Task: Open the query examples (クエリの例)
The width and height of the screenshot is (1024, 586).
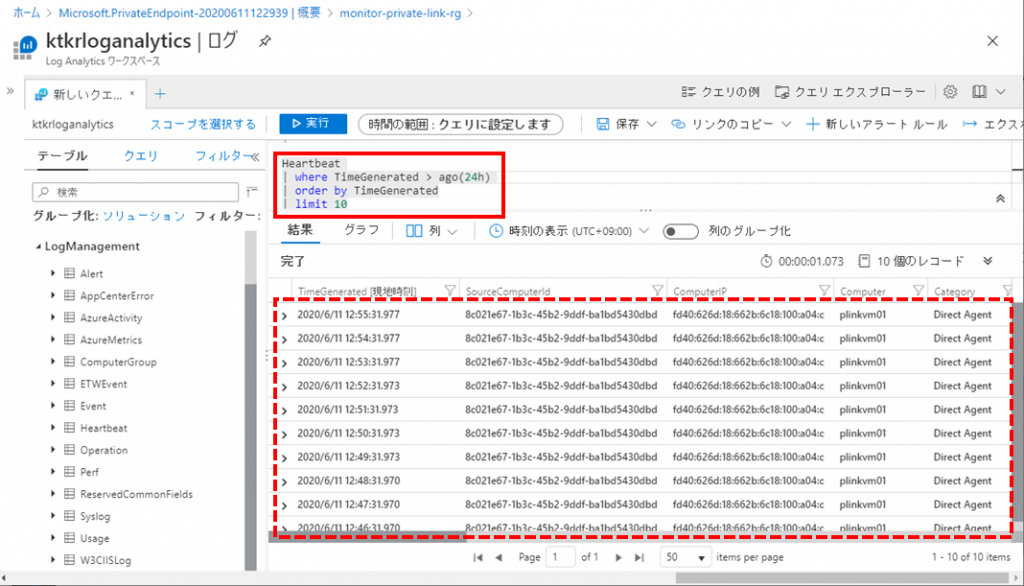Action: [720, 92]
